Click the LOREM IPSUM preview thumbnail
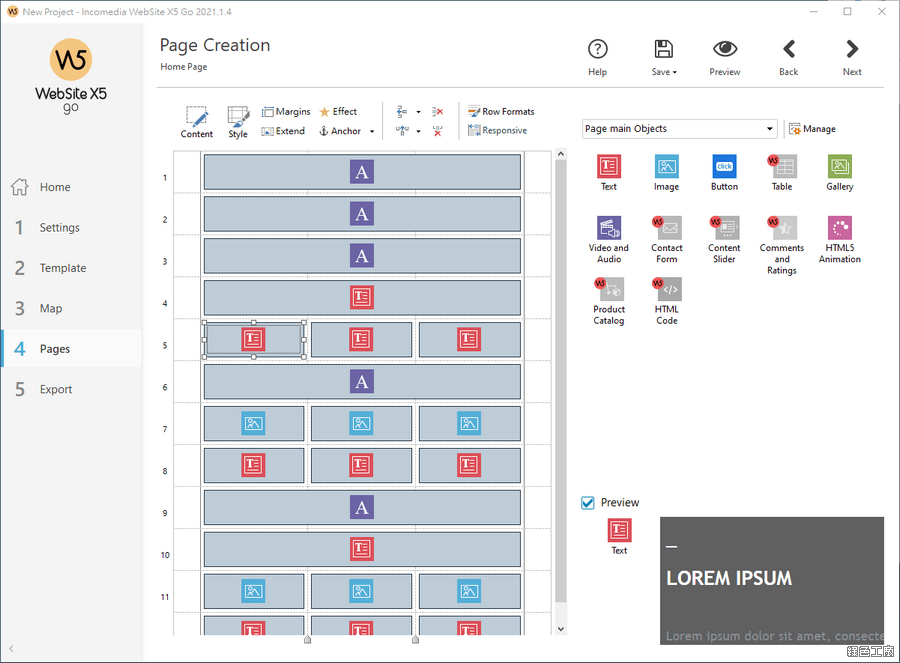The image size is (900, 663). pos(772,580)
